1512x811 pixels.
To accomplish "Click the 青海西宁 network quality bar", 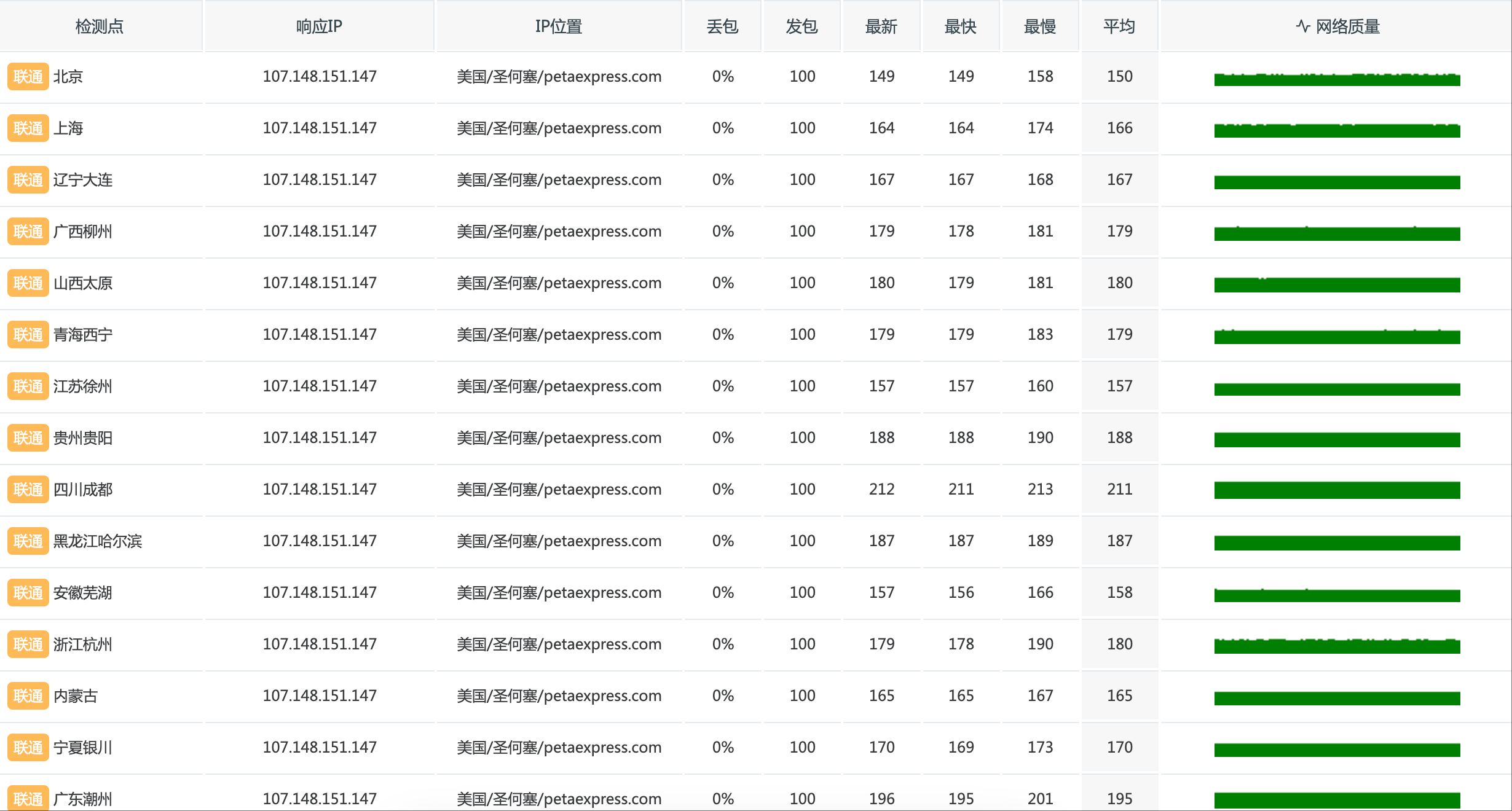I will tap(1337, 336).
